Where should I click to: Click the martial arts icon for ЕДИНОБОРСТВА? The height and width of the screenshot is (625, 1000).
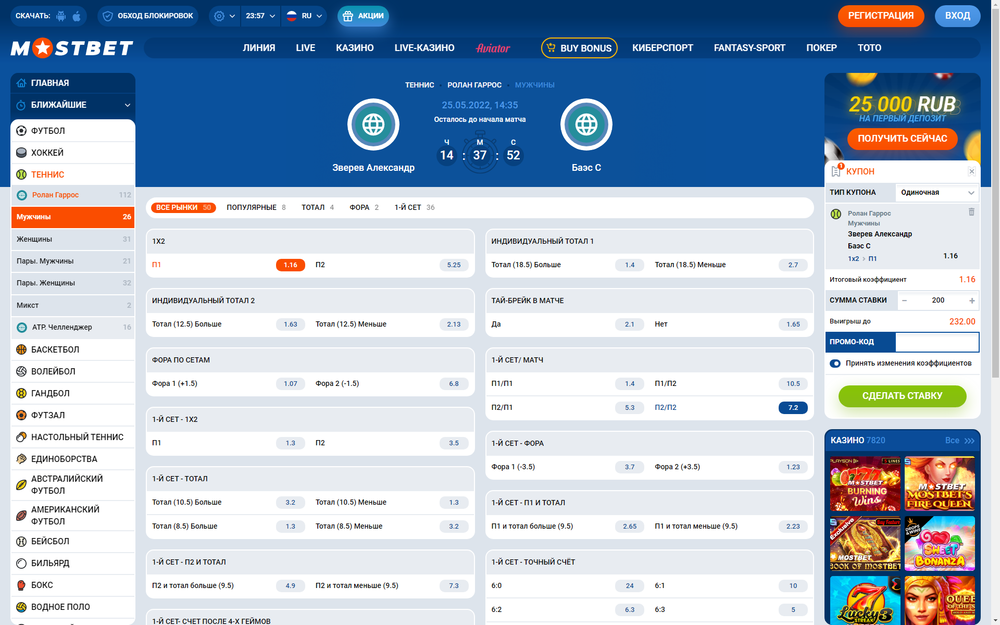21,459
